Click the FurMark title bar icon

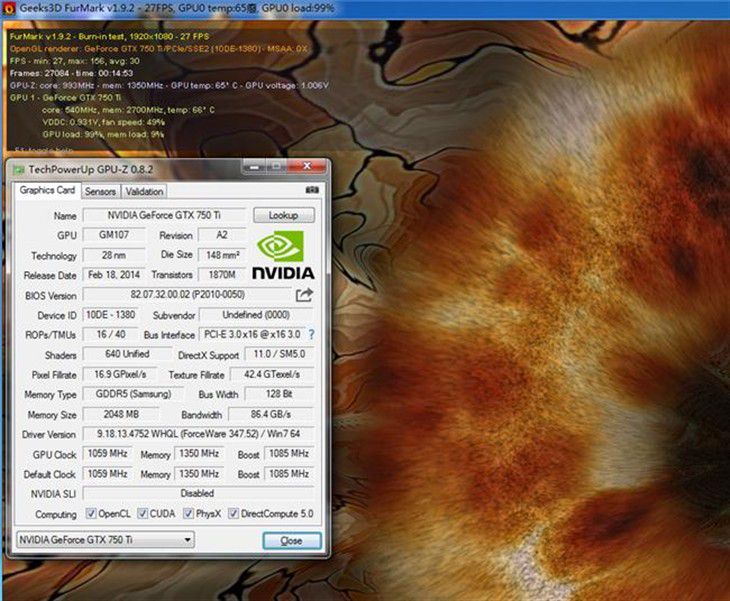click(9, 8)
